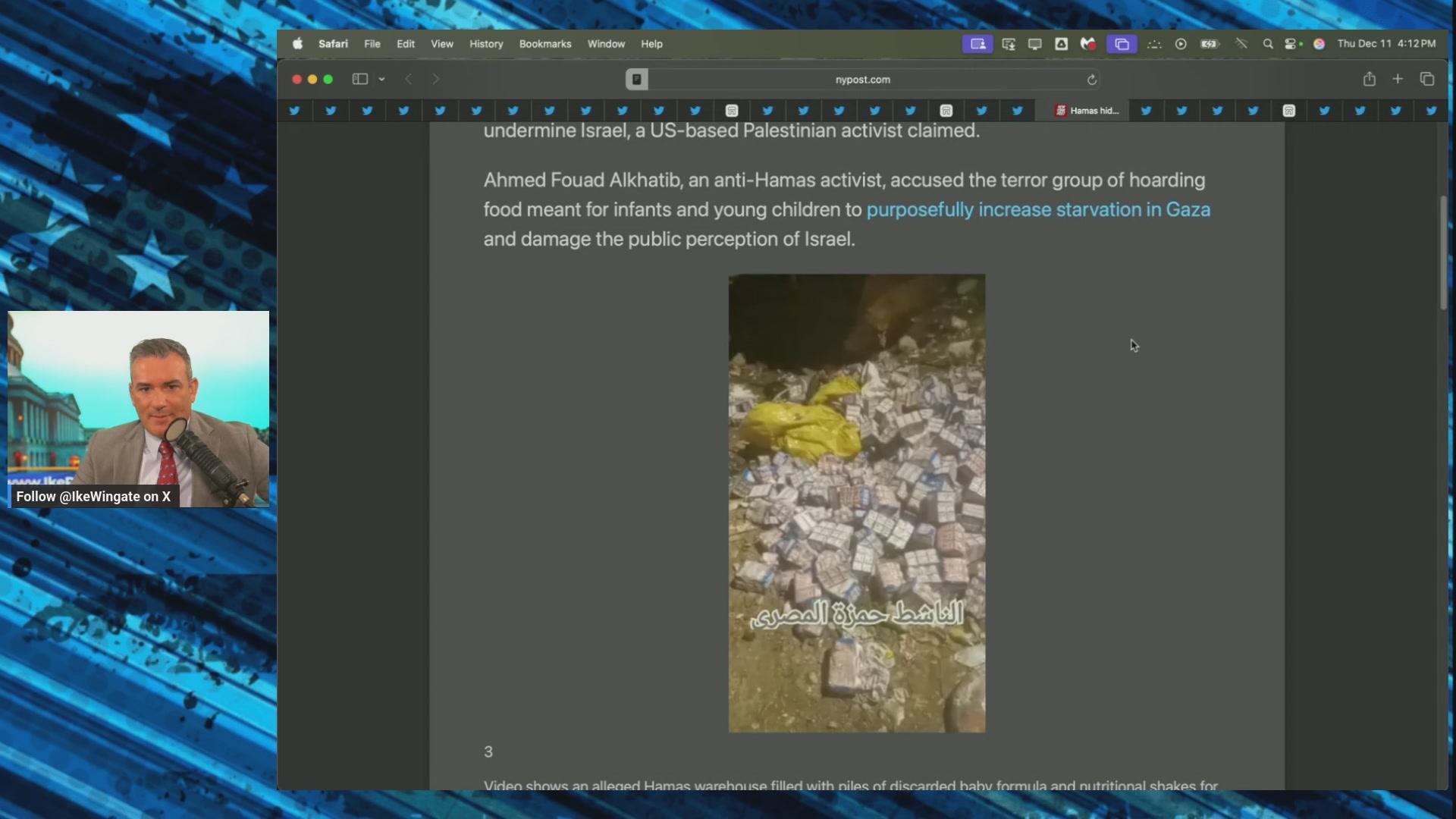Image resolution: width=1456 pixels, height=819 pixels.
Task: Reload the page with the refresh icon
Action: (x=1092, y=80)
